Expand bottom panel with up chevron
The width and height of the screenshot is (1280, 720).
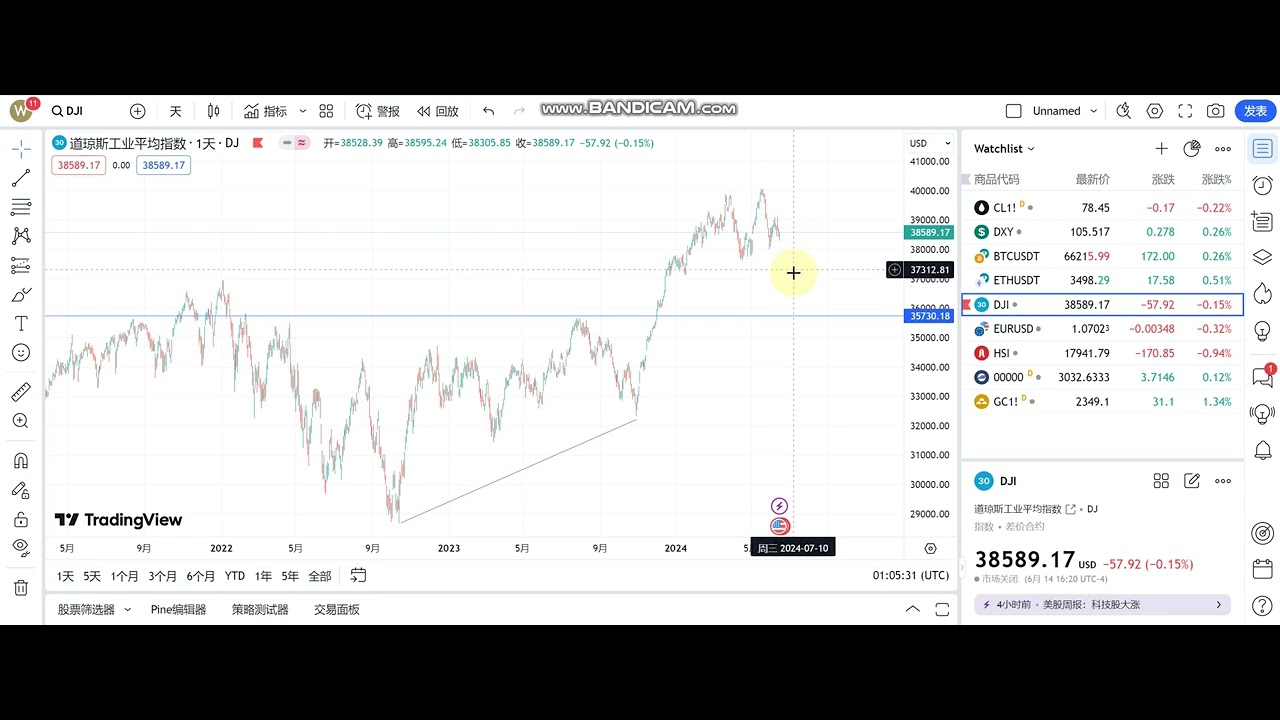pos(912,609)
